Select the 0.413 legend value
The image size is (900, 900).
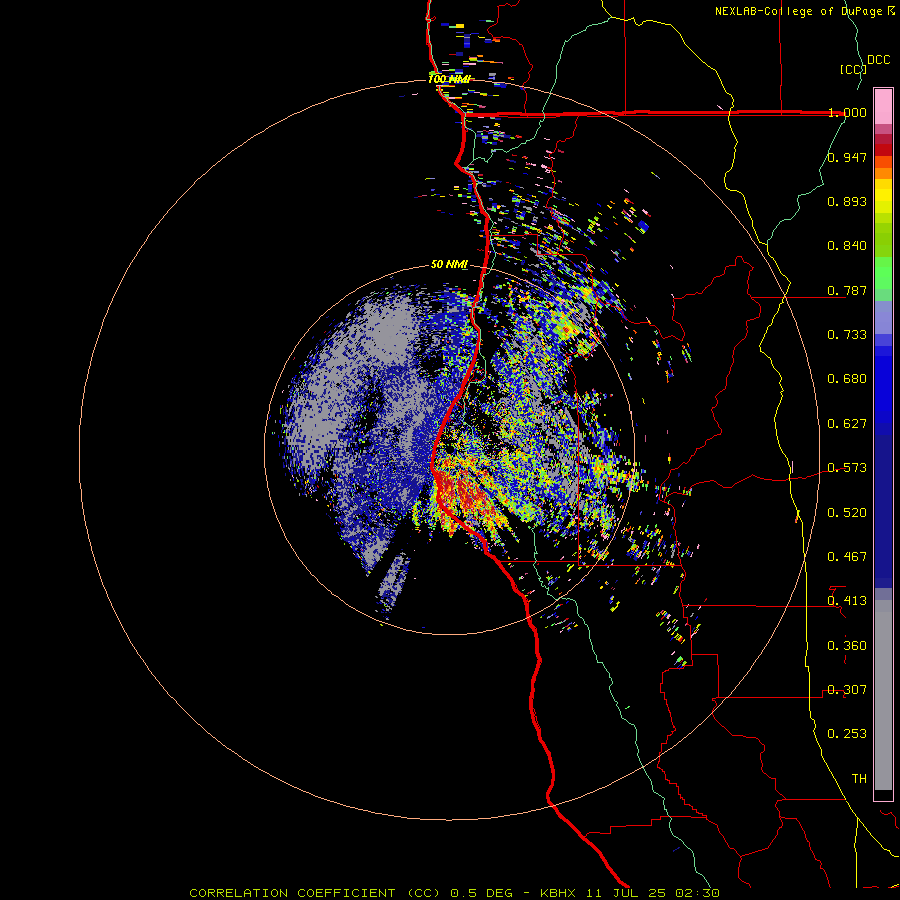point(847,601)
